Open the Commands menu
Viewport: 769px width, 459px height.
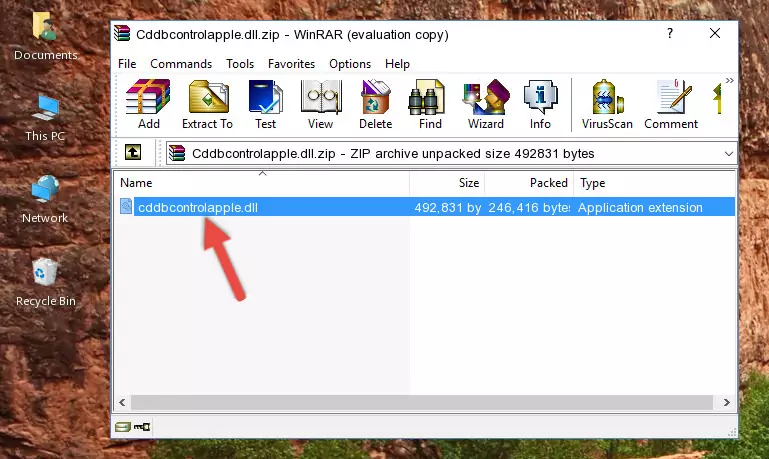[181, 64]
